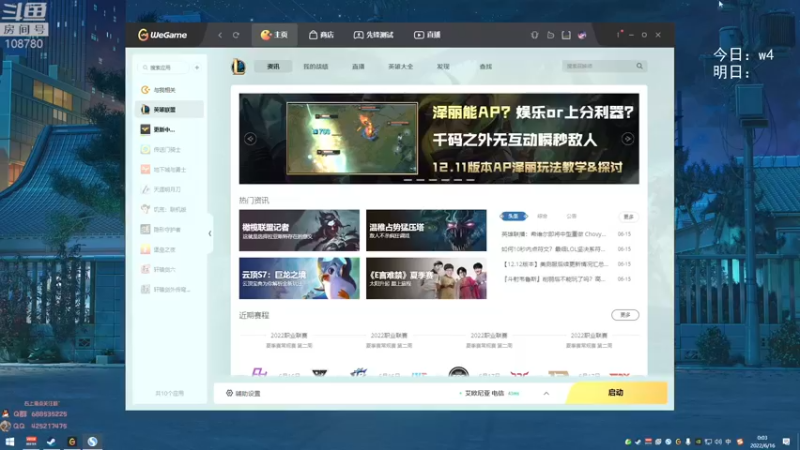Select 轩辕剑六 in the sidebar
This screenshot has height=450, width=800.
(169, 269)
